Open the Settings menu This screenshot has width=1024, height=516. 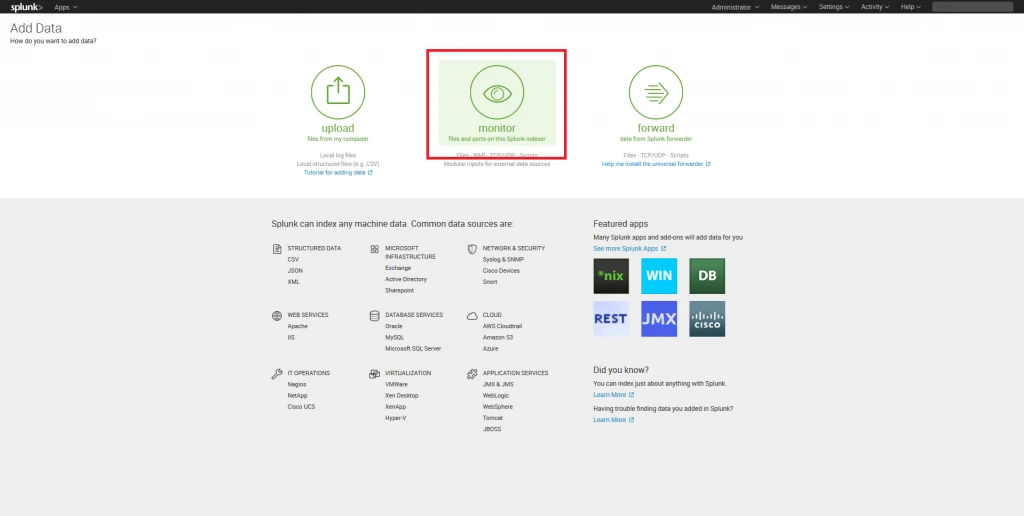[x=834, y=7]
